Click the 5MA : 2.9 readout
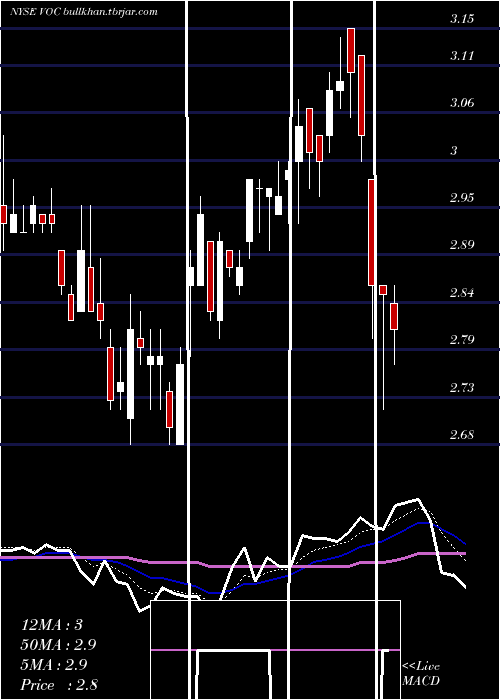Screen dimensions: 500x700 (54, 665)
